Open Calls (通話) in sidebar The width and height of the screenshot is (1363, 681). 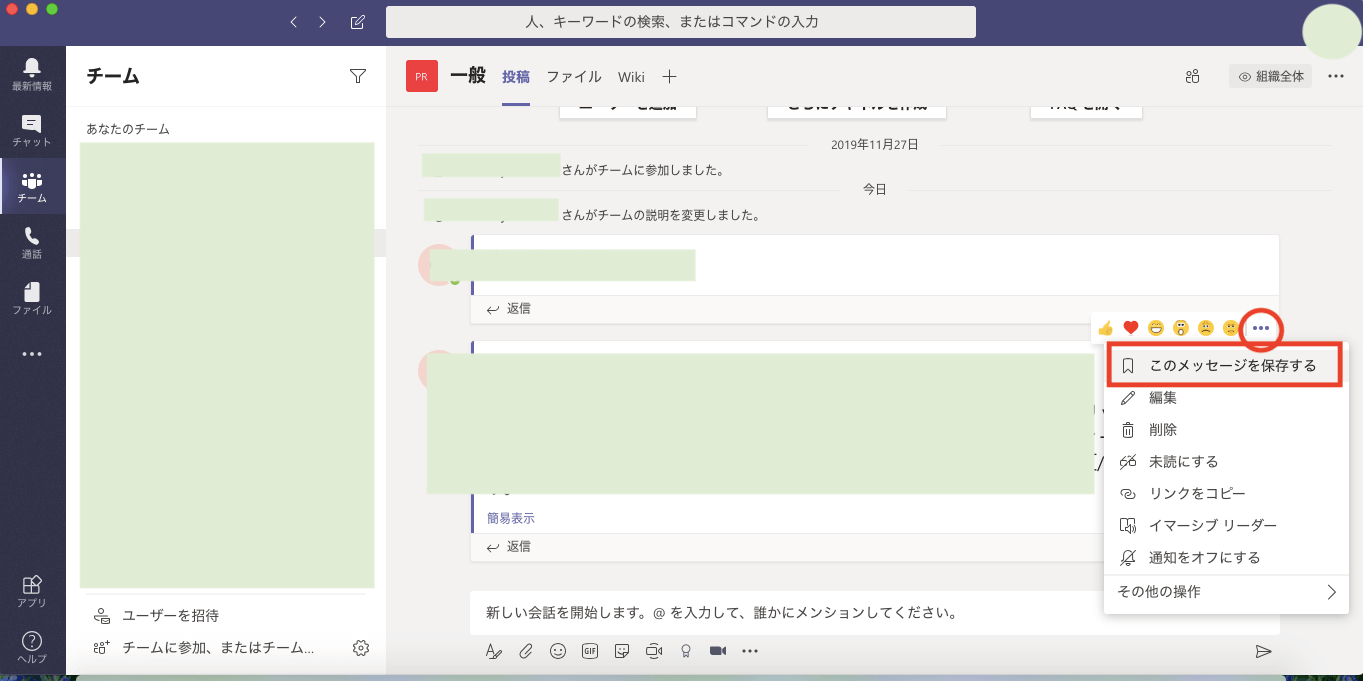pyautogui.click(x=32, y=243)
